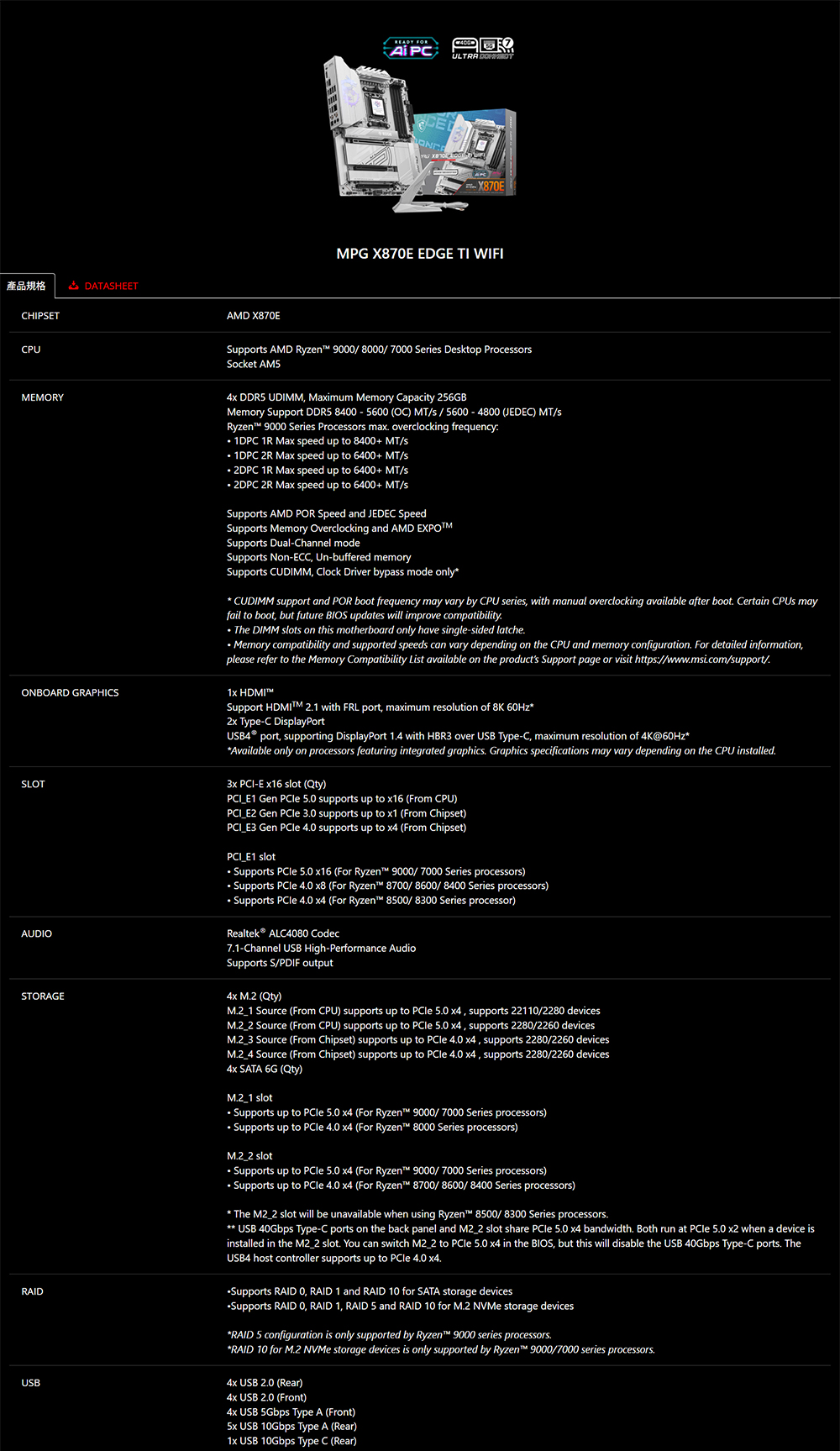Viewport: 840px width, 1451px height.
Task: Click the white motherboard product image
Action: tap(370, 126)
